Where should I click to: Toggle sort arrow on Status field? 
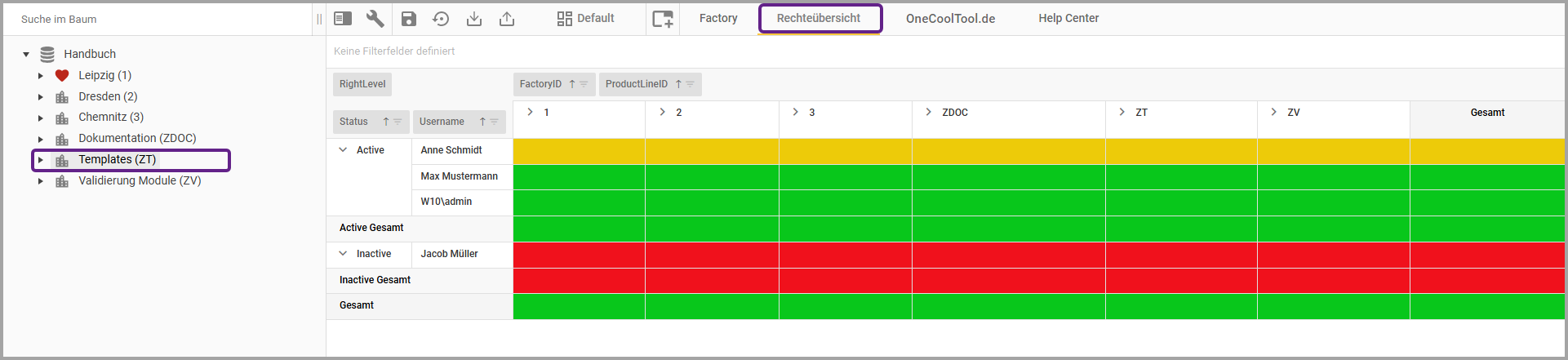pyautogui.click(x=386, y=122)
